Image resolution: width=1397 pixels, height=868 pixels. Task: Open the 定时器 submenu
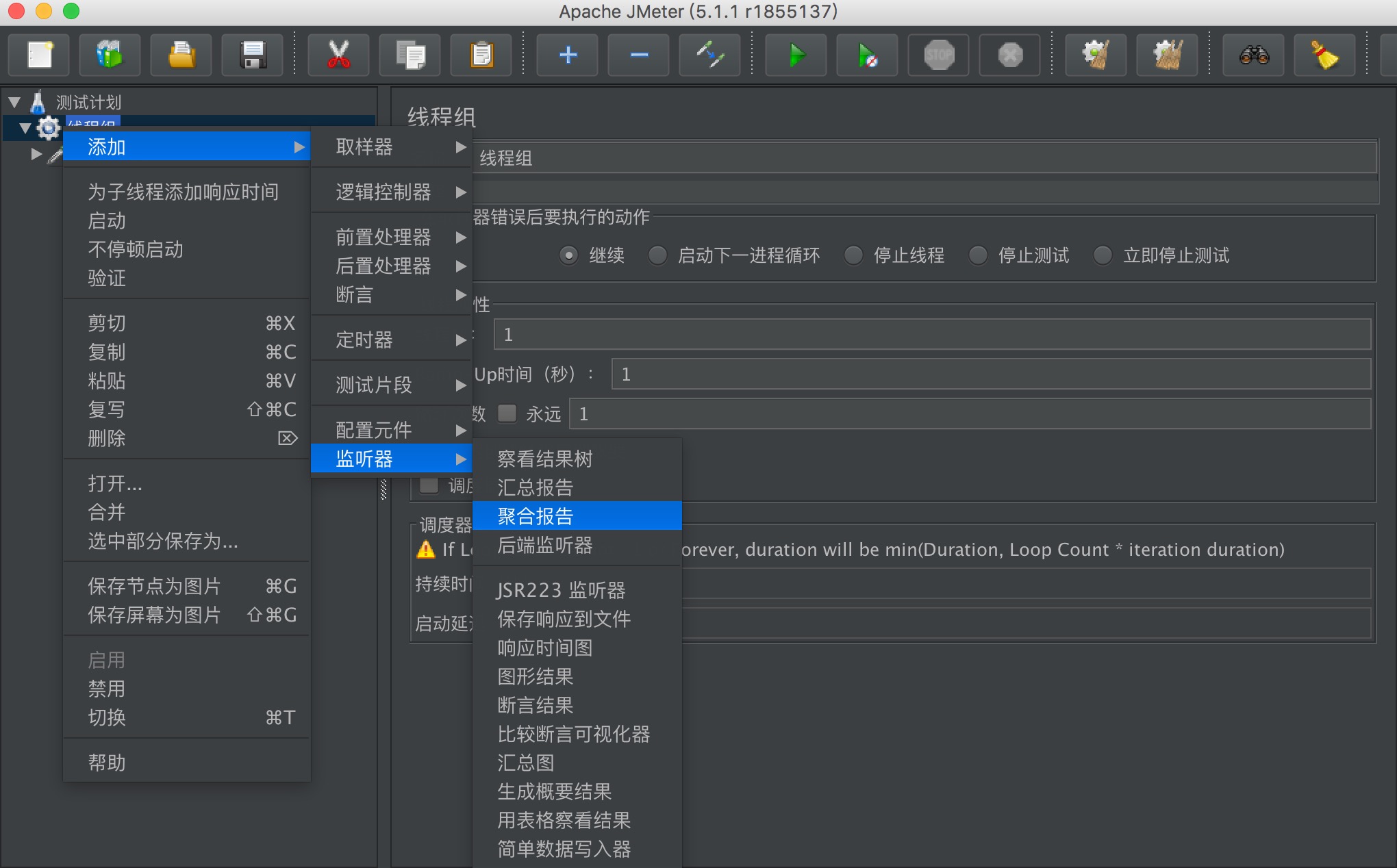(x=392, y=340)
